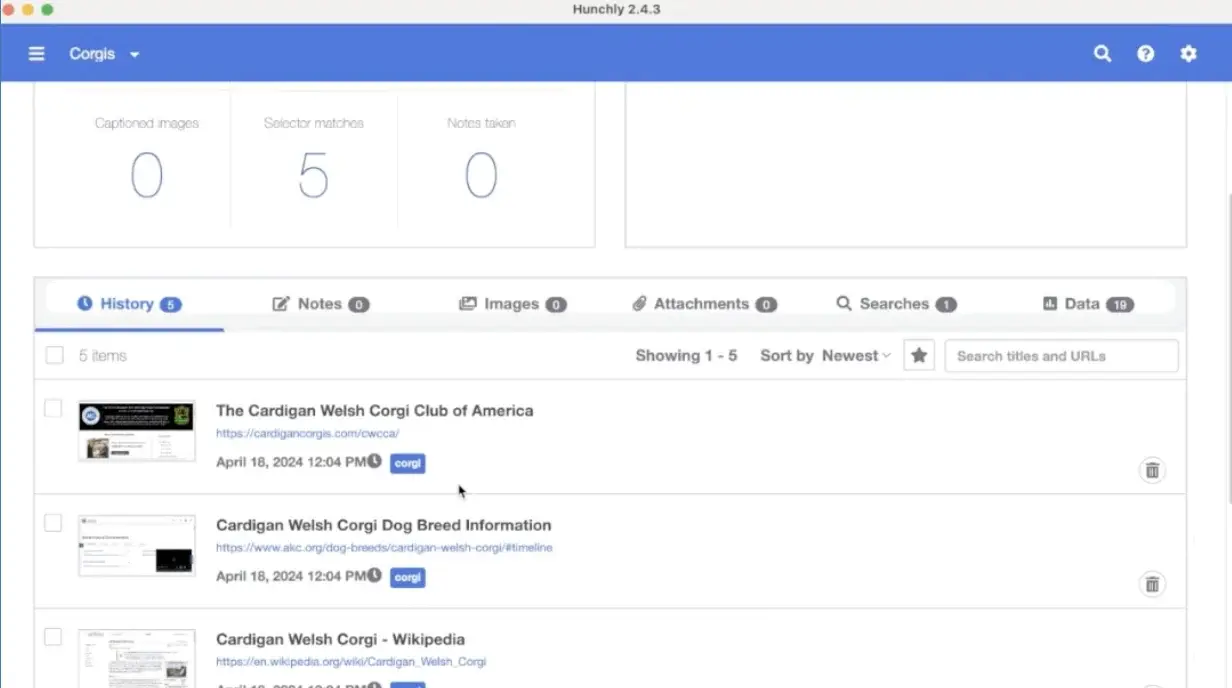The image size is (1232, 688).
Task: Delete the Cardigan Welsh Corgi Club entry via trash icon
Action: 1152,470
